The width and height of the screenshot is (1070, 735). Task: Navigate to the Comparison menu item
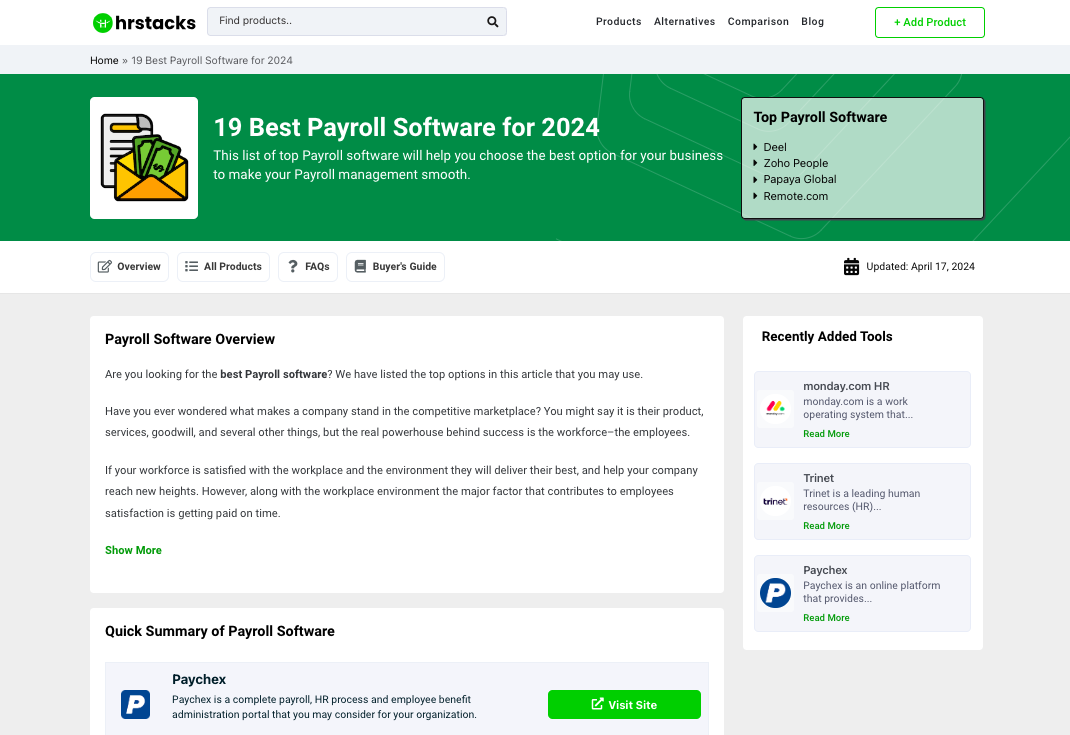758,21
